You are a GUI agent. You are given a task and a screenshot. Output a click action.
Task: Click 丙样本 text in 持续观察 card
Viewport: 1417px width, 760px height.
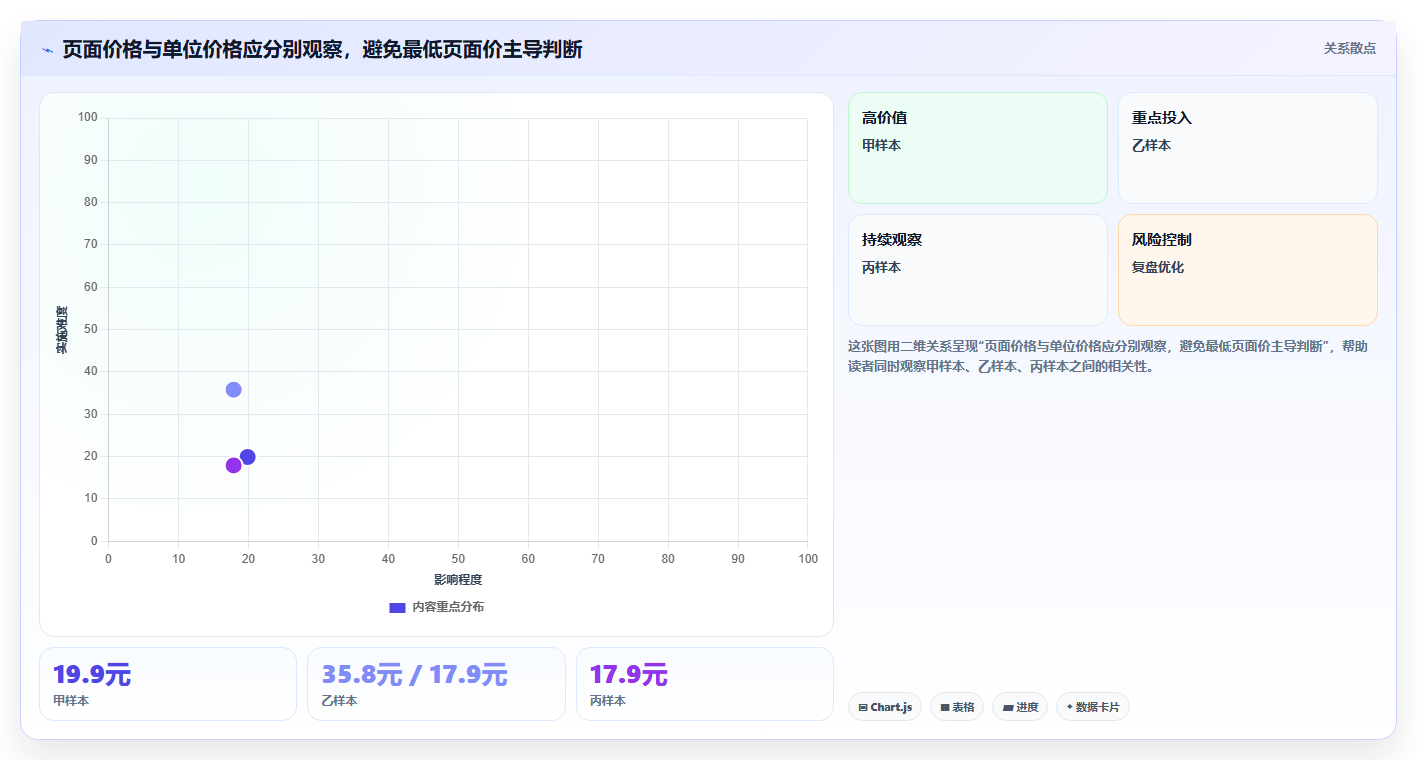882,268
